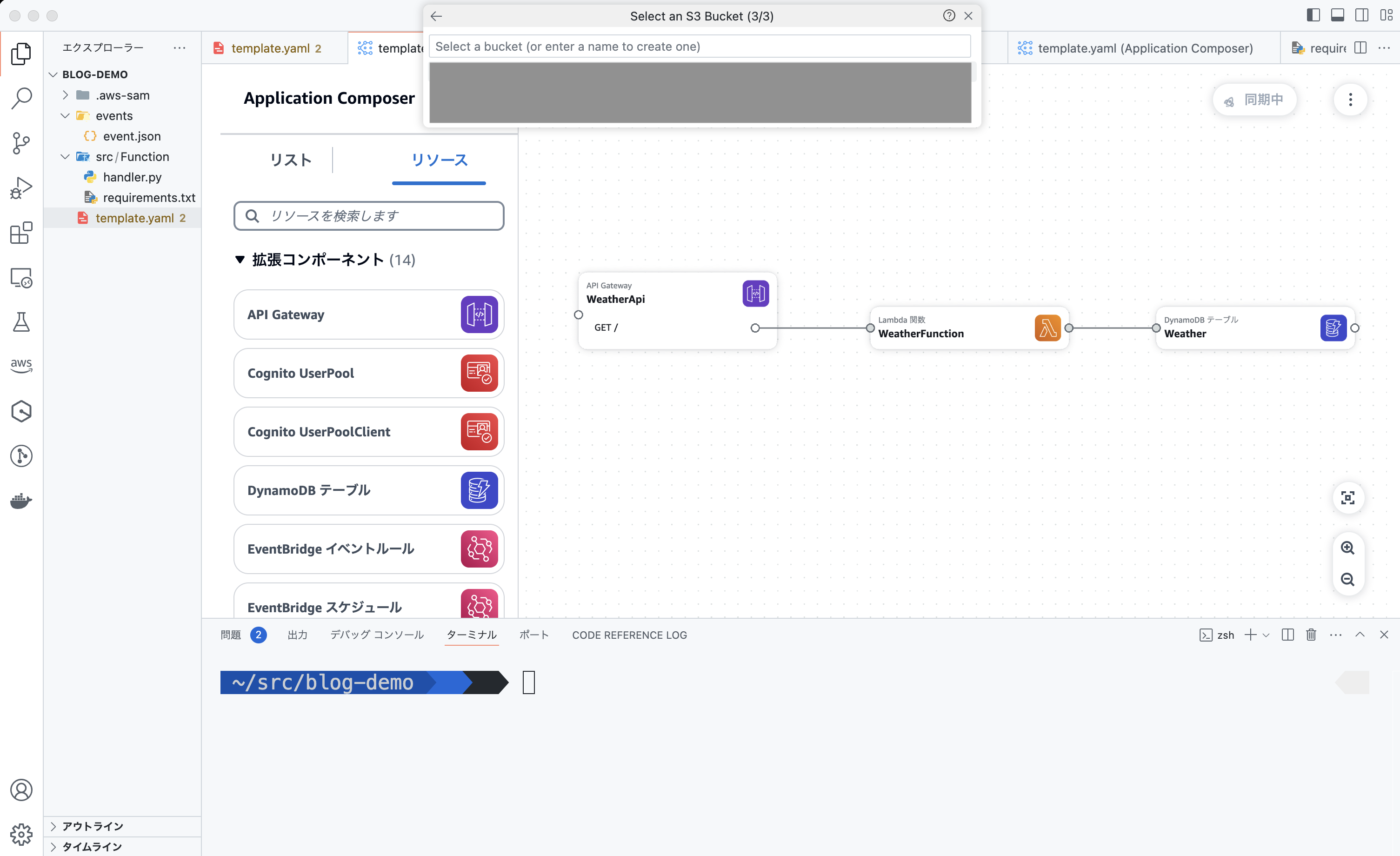Select the リソース tab
The height and width of the screenshot is (856, 1400).
coord(439,160)
